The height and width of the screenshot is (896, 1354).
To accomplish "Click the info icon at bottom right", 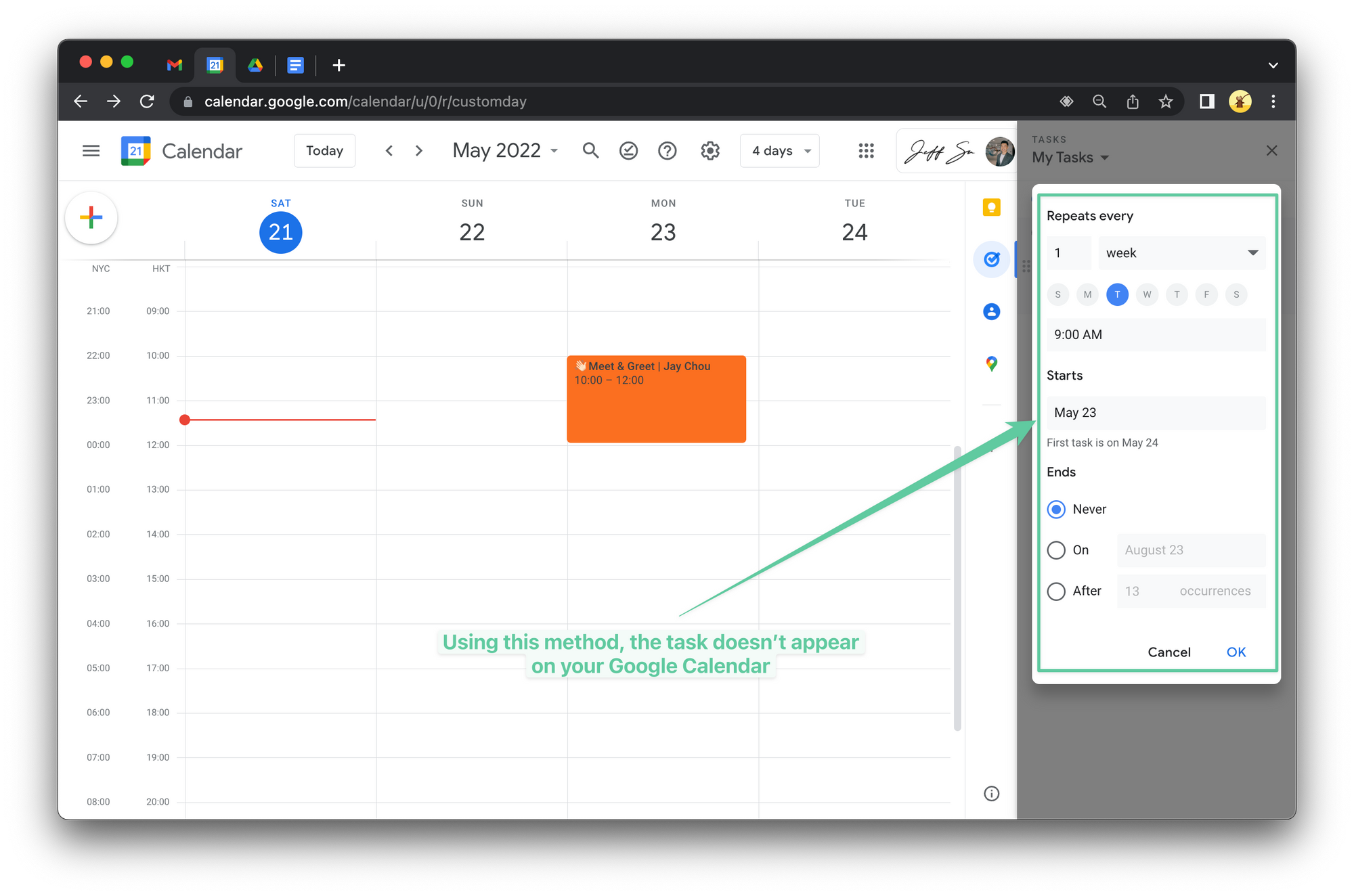I will click(991, 793).
